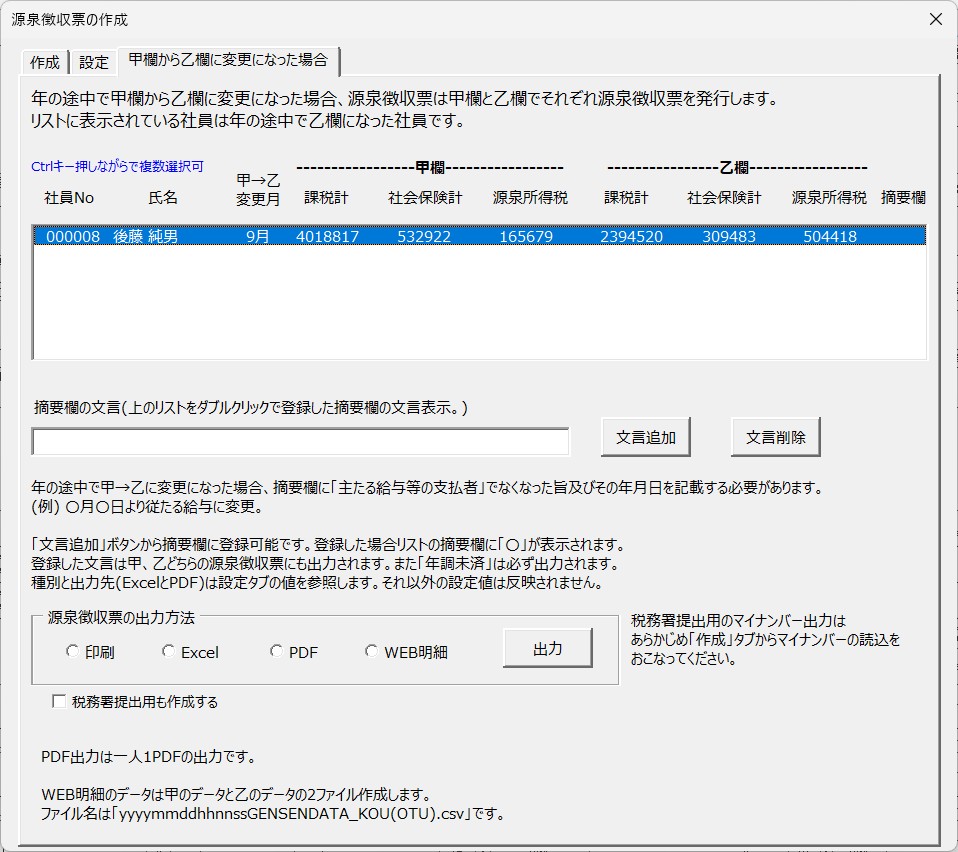Switch to the 作成 tab
The width and height of the screenshot is (958, 852).
click(45, 62)
